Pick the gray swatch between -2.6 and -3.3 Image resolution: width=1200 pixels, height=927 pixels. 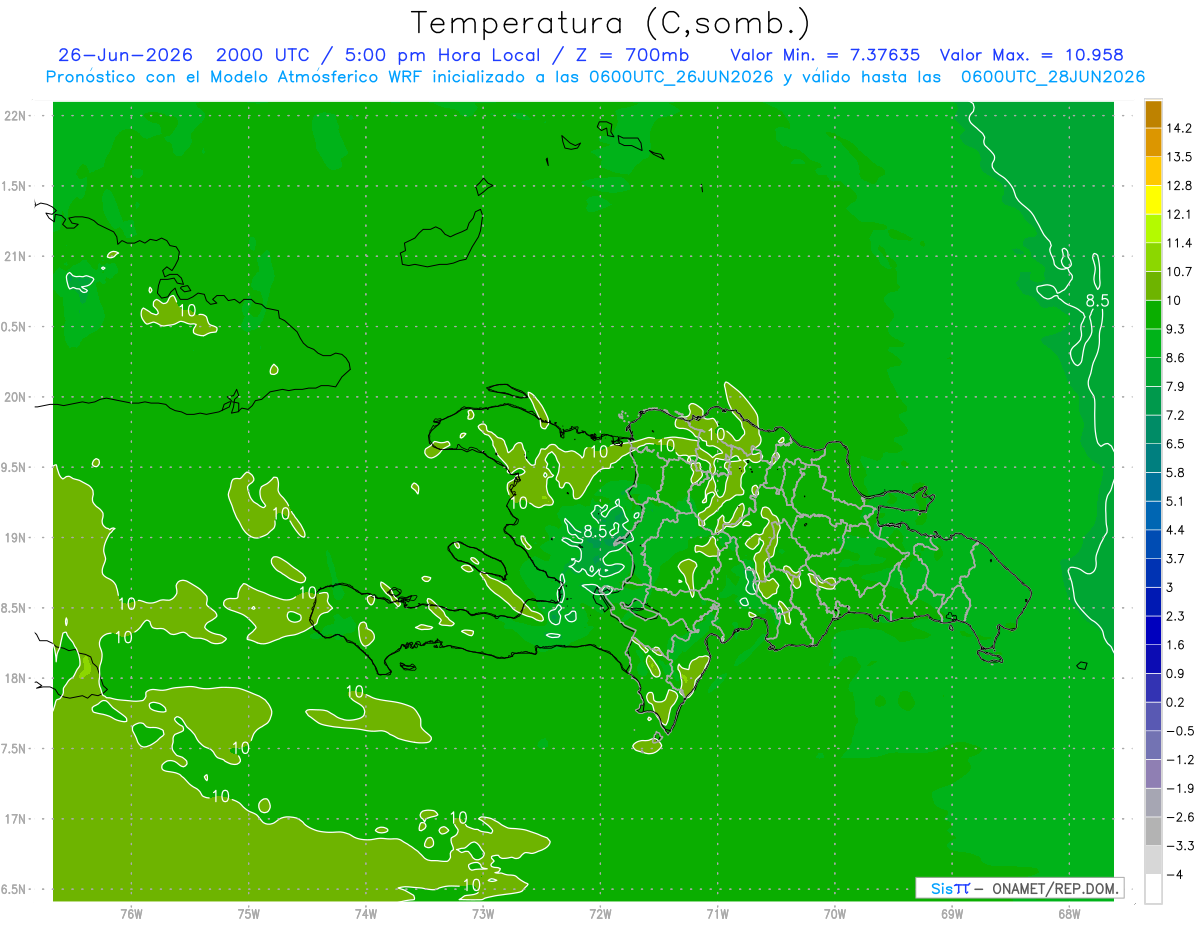pyautogui.click(x=1153, y=830)
